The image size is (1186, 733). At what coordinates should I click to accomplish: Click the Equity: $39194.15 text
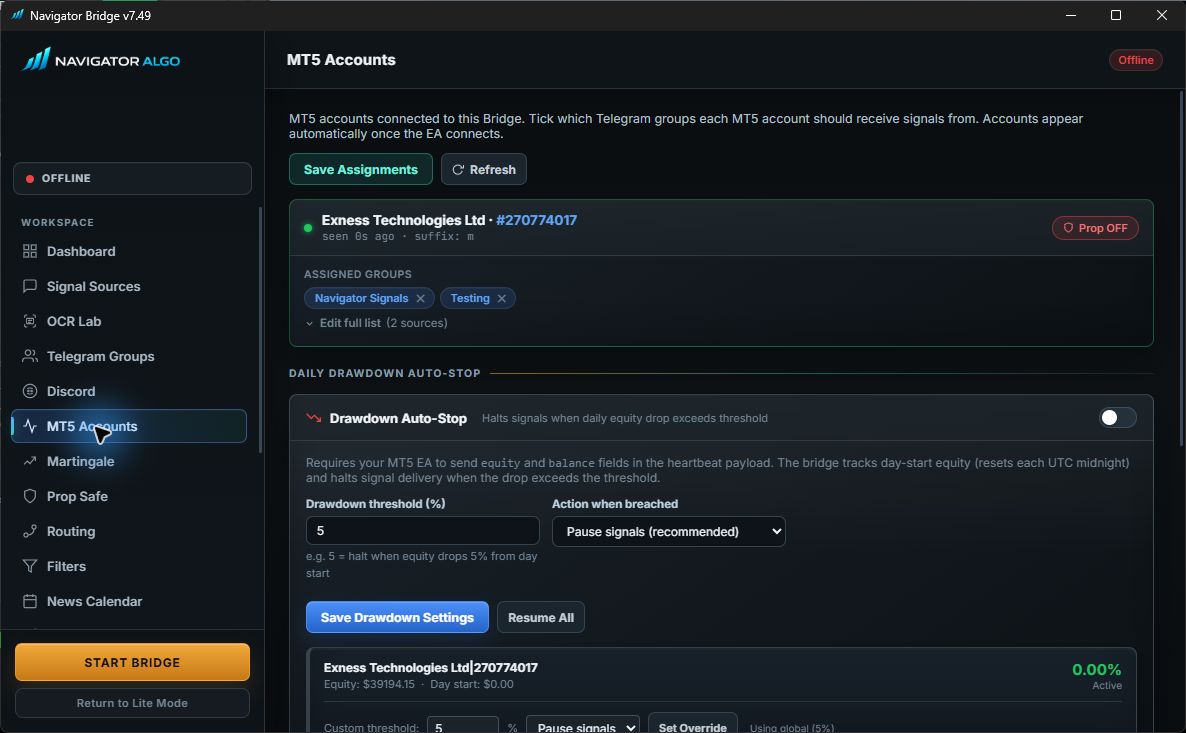(x=369, y=684)
